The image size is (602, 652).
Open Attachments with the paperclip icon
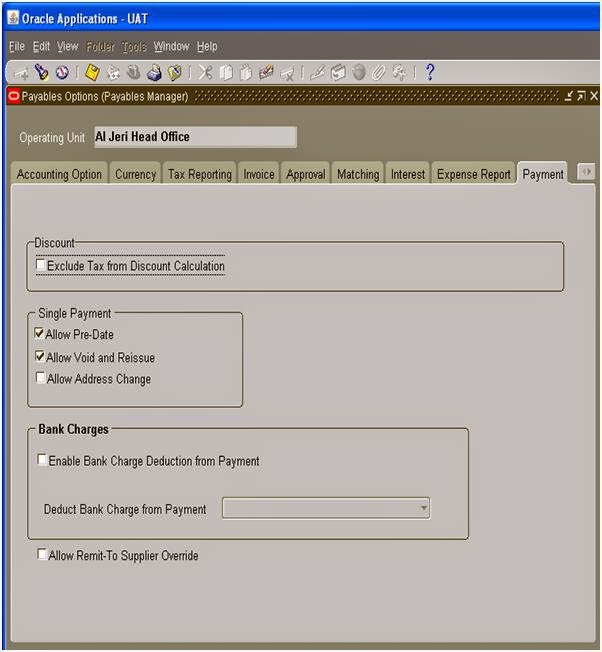[379, 73]
